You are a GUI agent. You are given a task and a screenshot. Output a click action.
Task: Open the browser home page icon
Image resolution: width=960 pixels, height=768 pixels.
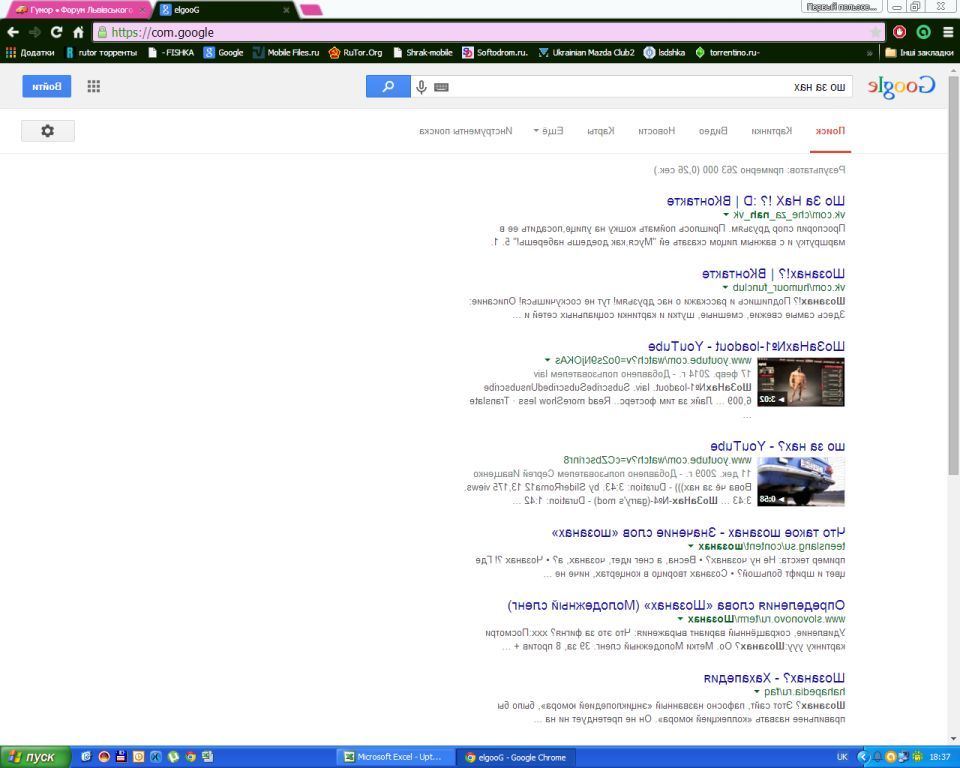pos(78,32)
